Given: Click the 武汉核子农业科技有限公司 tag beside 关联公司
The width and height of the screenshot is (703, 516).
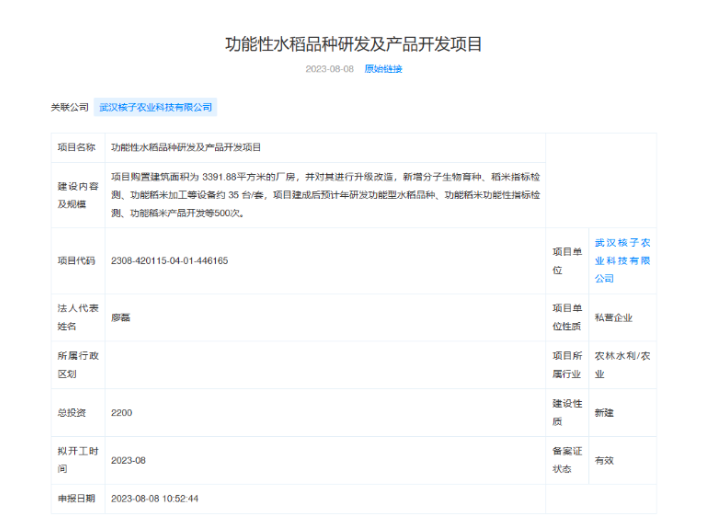Looking at the screenshot, I should 155,107.
